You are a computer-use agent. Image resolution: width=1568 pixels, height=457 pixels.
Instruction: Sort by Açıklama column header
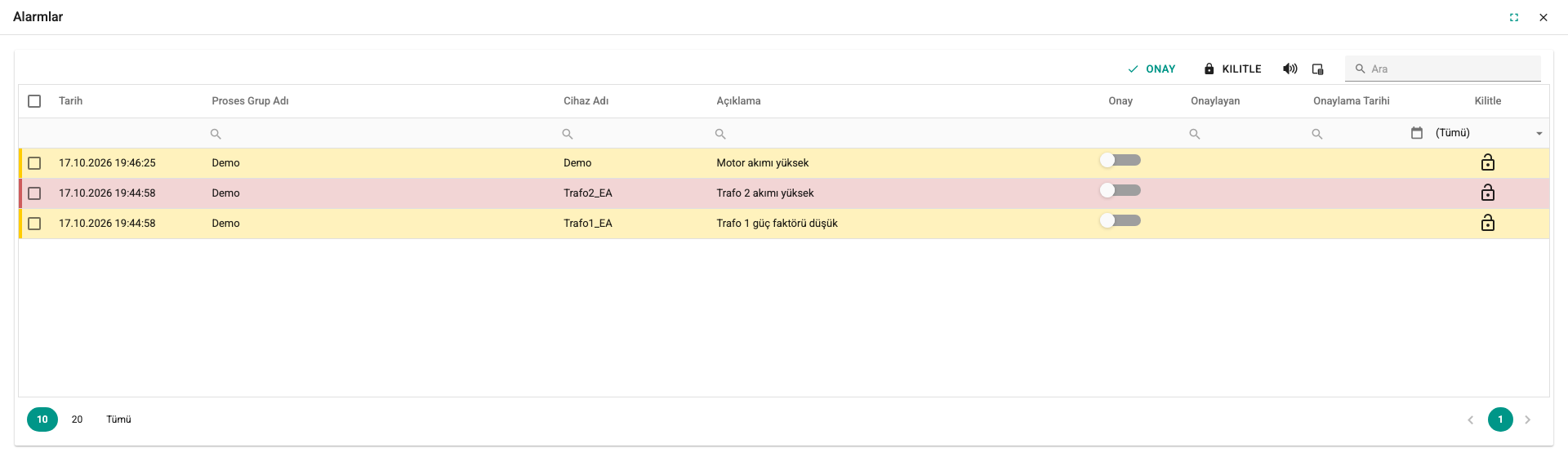(738, 101)
